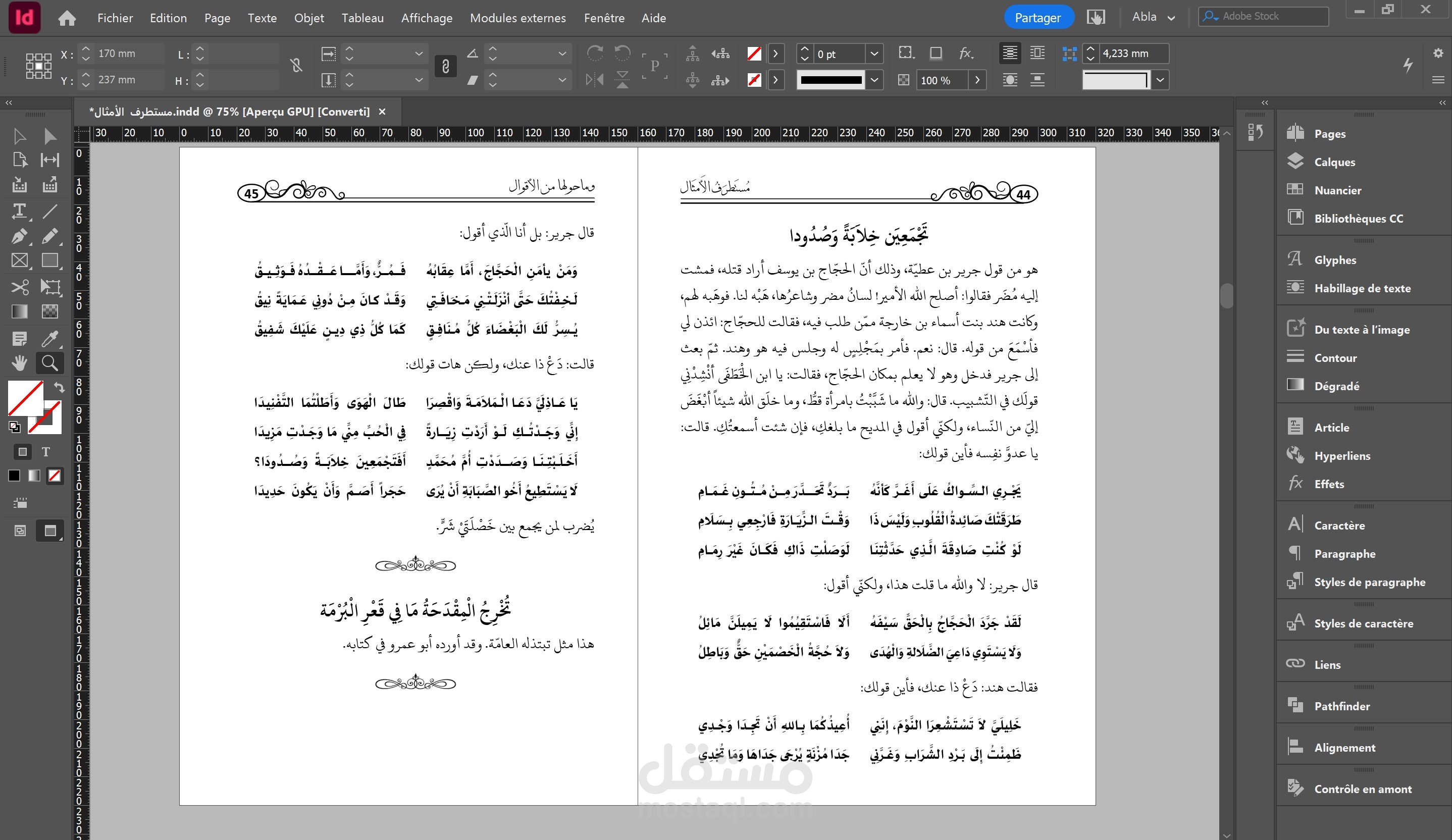1452x840 pixels.
Task: Open the stroke weight 0 pt dropdown
Action: tap(874, 54)
